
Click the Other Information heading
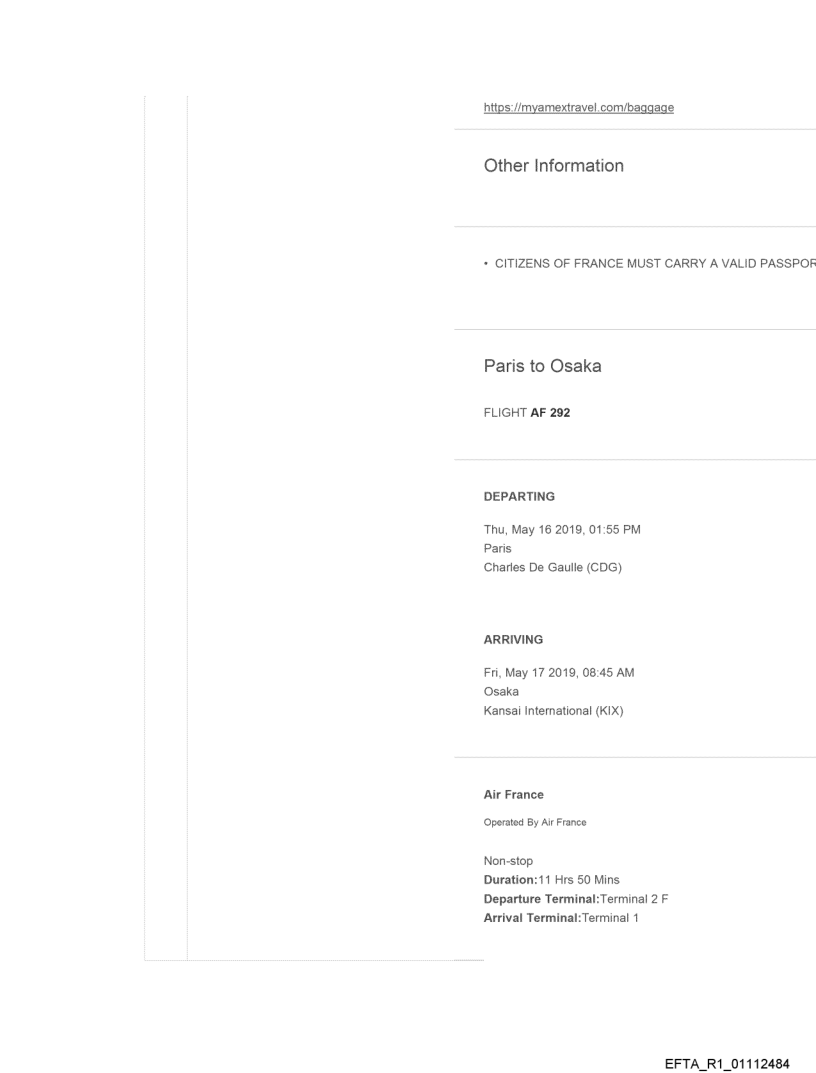(x=553, y=166)
